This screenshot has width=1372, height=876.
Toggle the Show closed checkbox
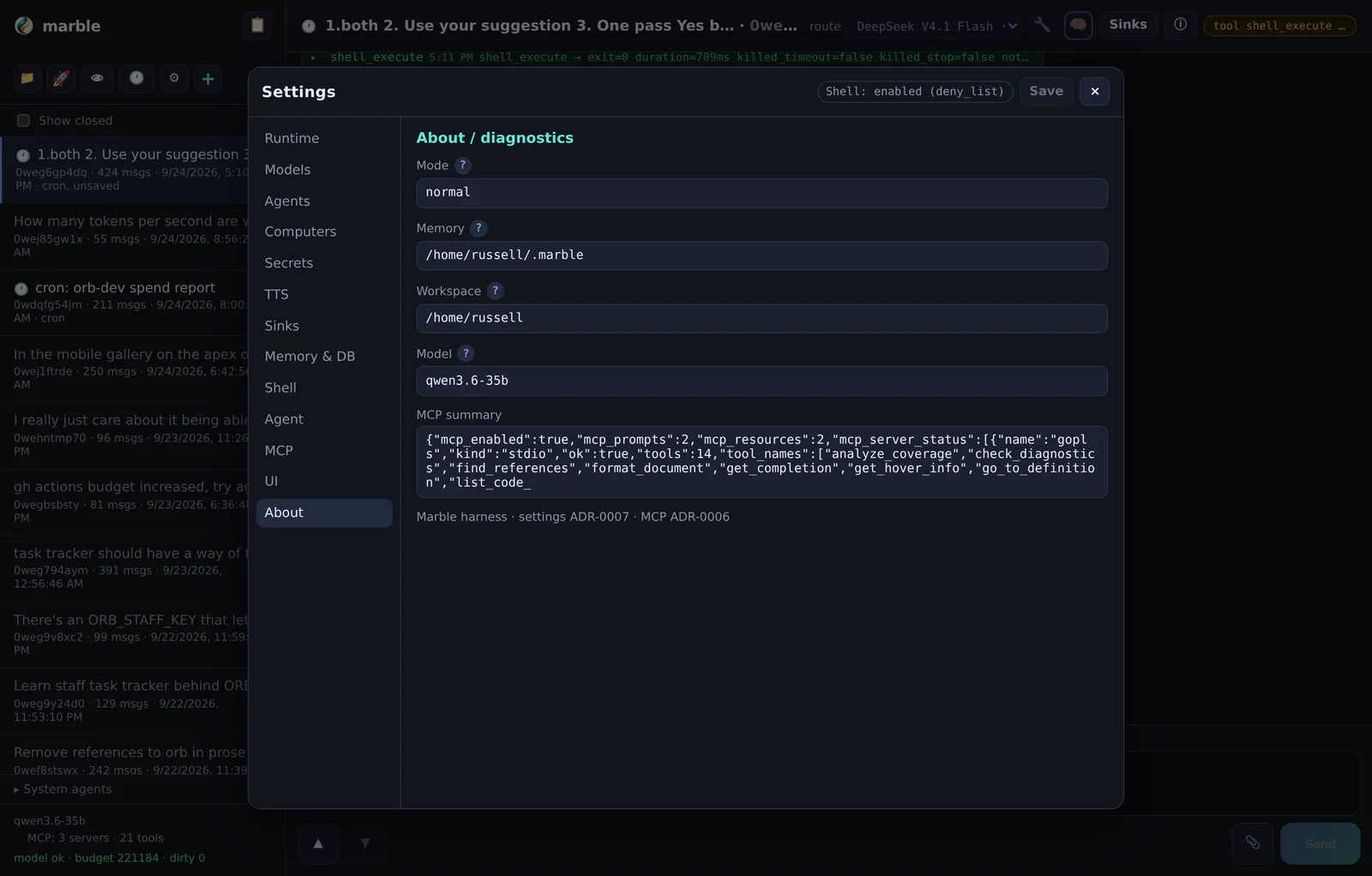[x=23, y=121]
